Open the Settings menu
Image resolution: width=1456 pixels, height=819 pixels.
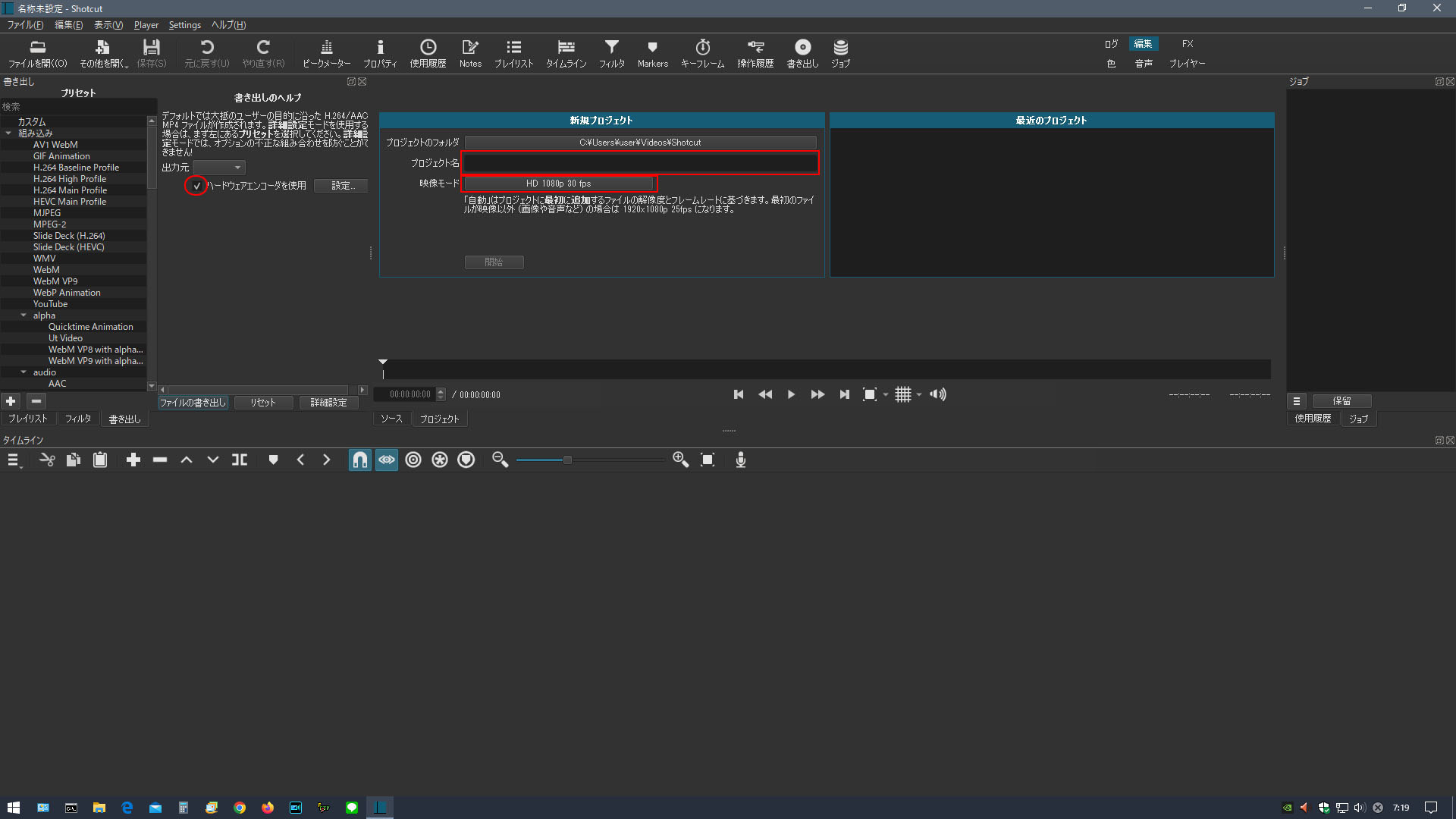tap(184, 25)
